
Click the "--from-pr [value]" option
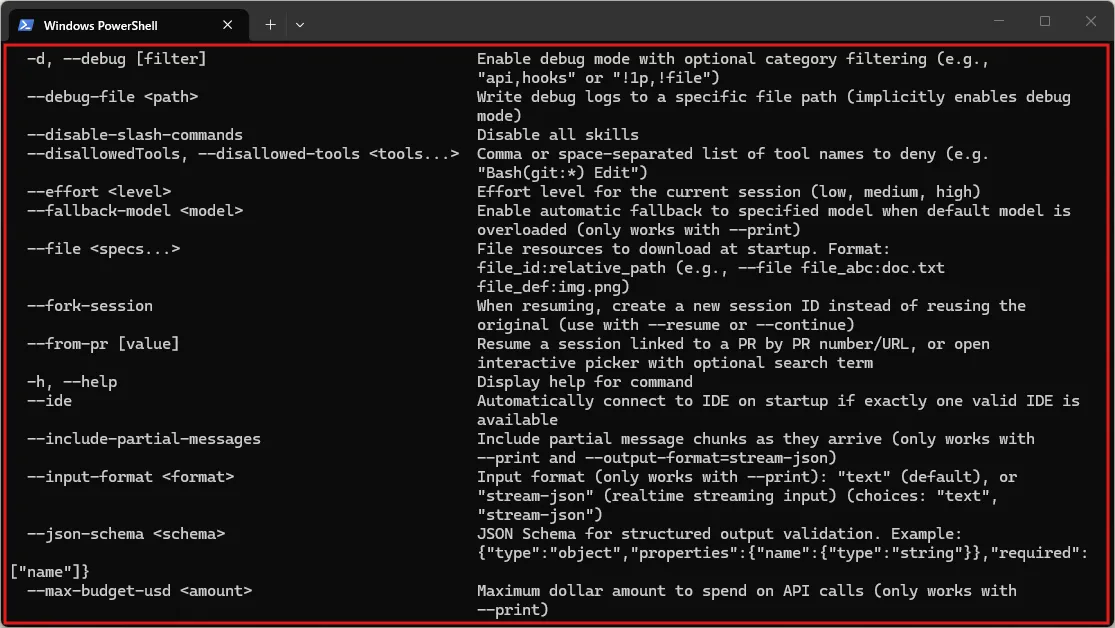tap(103, 344)
